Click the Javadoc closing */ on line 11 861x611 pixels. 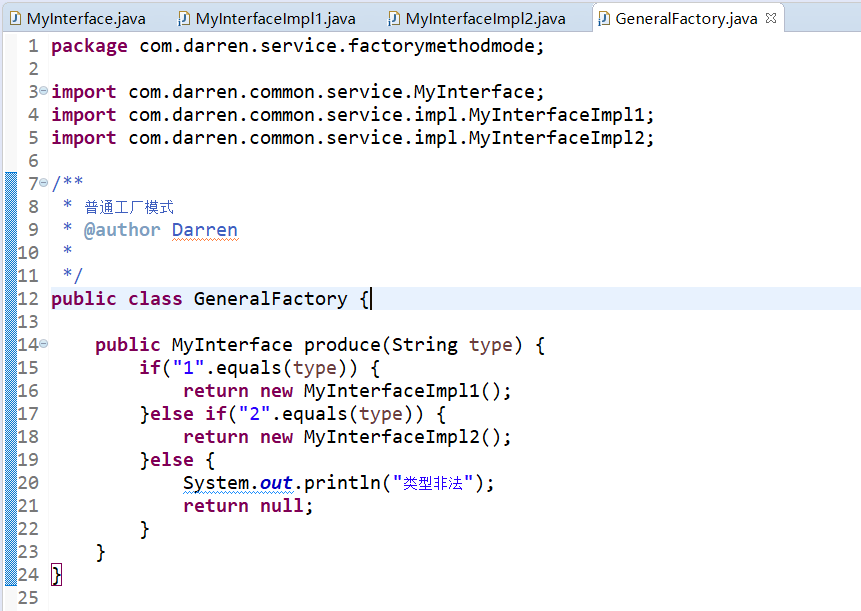72,274
